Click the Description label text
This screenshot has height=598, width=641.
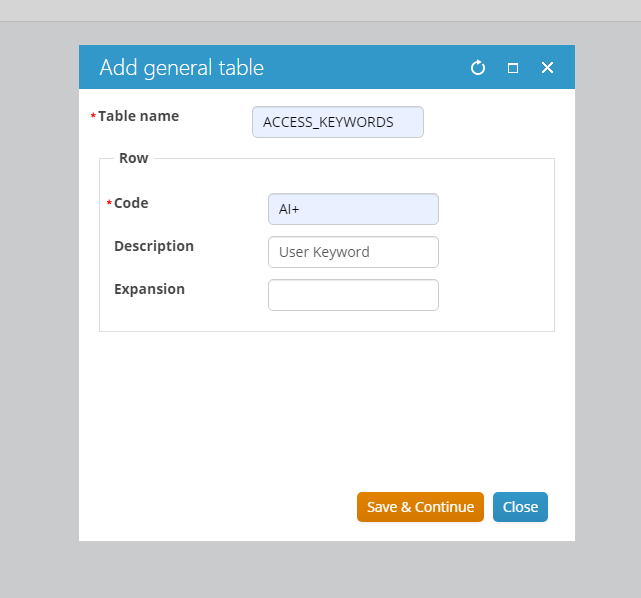pos(154,246)
